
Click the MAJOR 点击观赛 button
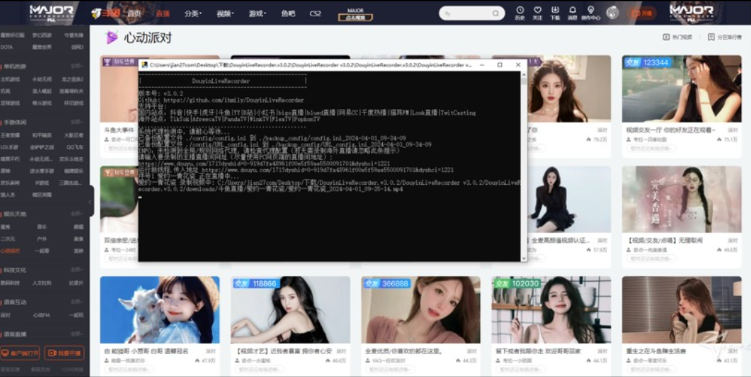click(355, 14)
